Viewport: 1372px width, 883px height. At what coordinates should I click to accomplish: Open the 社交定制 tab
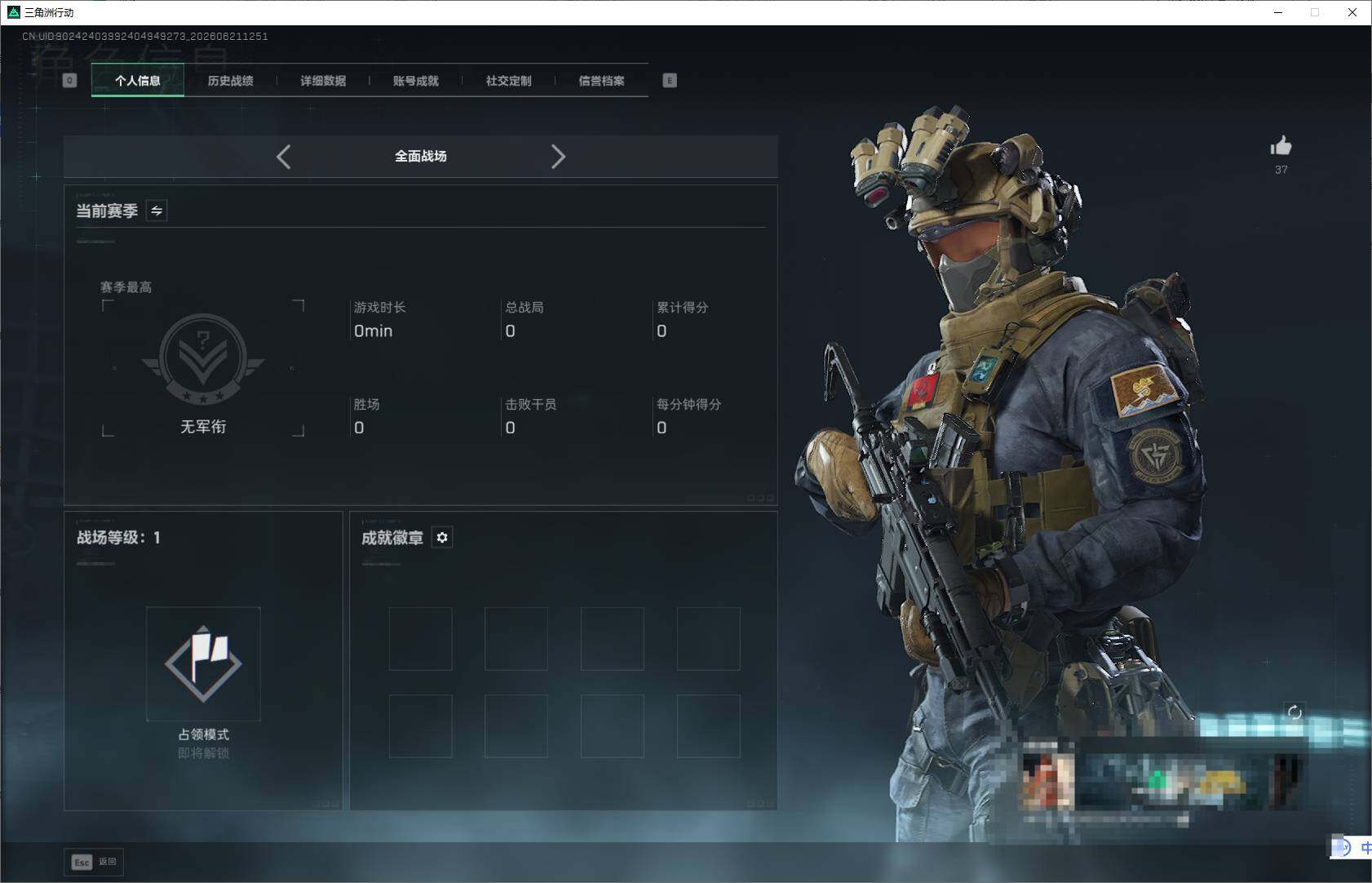tap(509, 81)
